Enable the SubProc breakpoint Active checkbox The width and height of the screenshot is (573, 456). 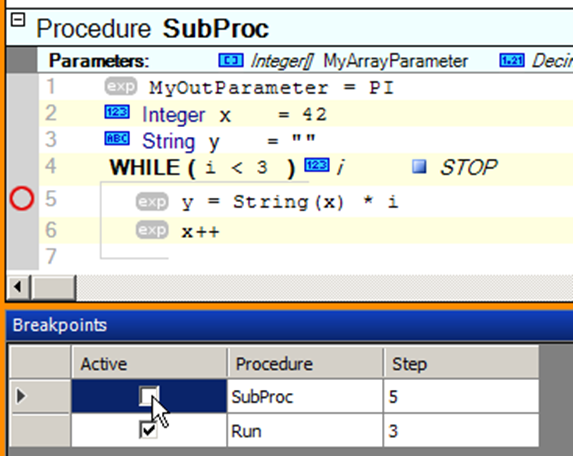point(149,396)
